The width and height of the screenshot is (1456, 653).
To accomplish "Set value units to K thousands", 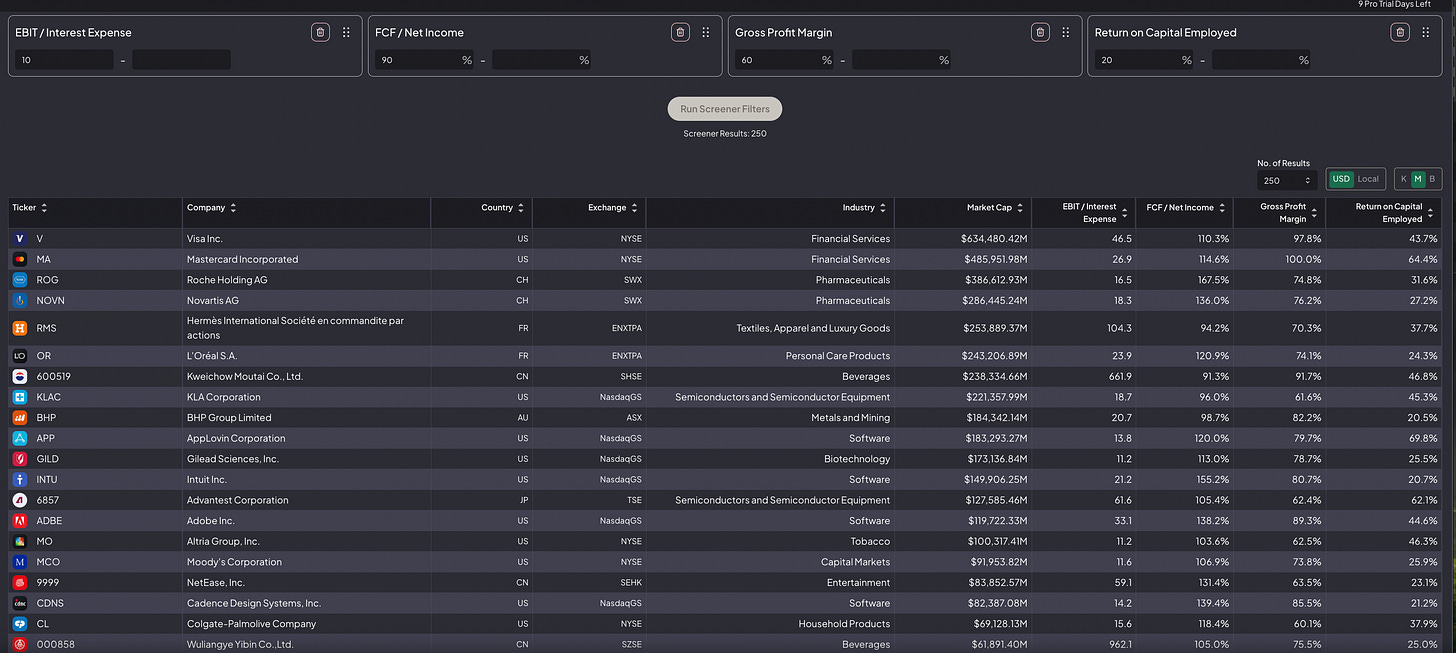I will point(1403,179).
